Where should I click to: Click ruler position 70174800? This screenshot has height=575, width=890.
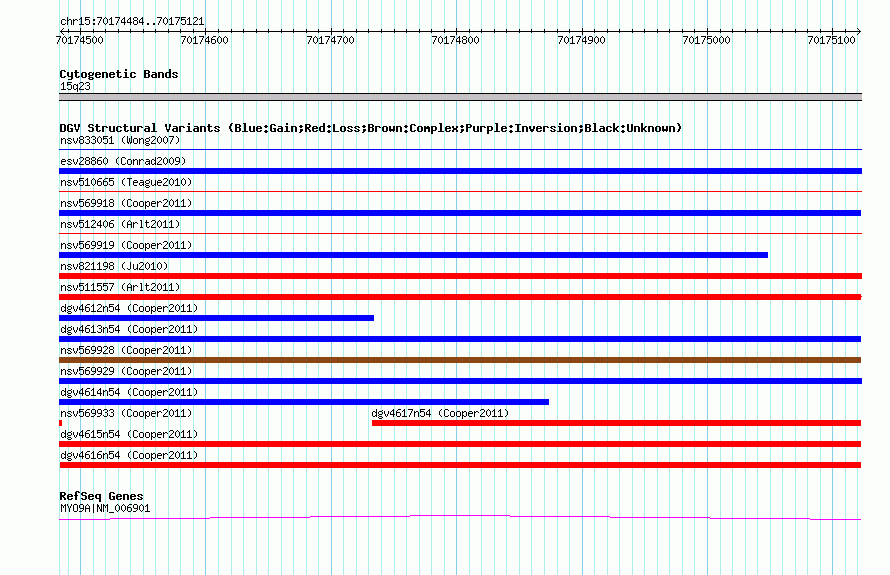tap(455, 40)
